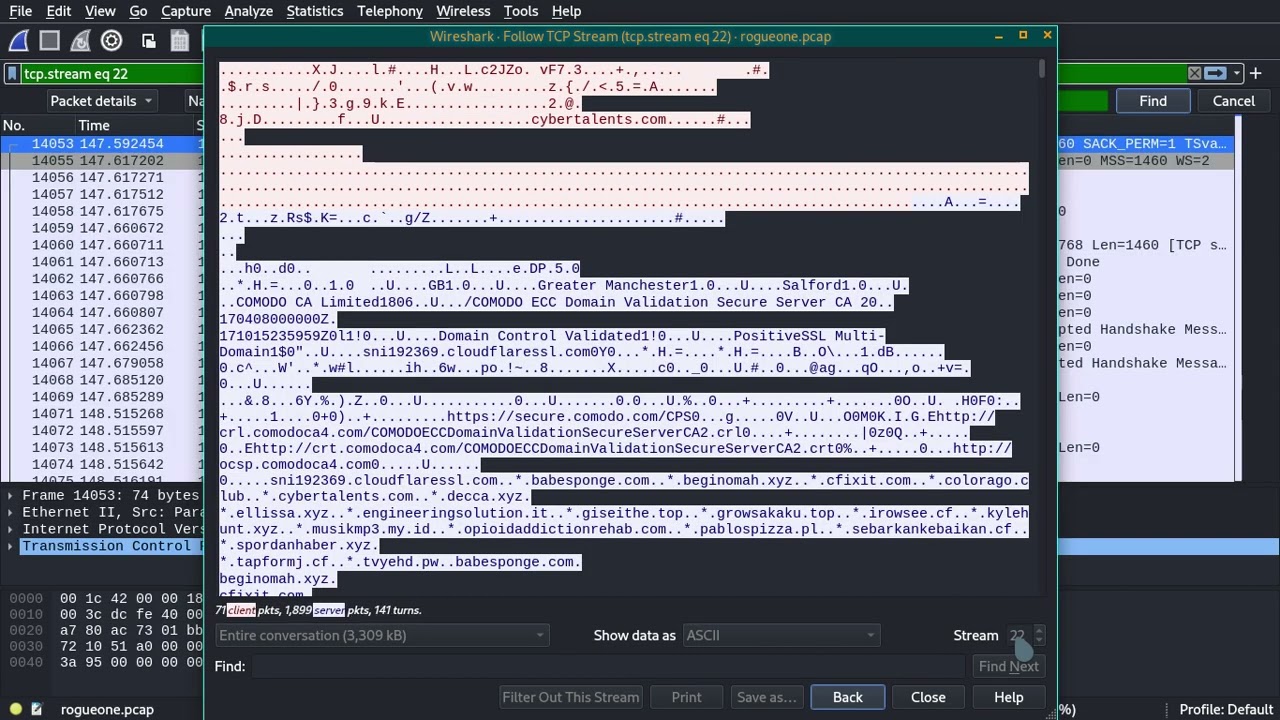The image size is (1280, 720).
Task: Click the stop capture square icon
Action: pos(50,41)
